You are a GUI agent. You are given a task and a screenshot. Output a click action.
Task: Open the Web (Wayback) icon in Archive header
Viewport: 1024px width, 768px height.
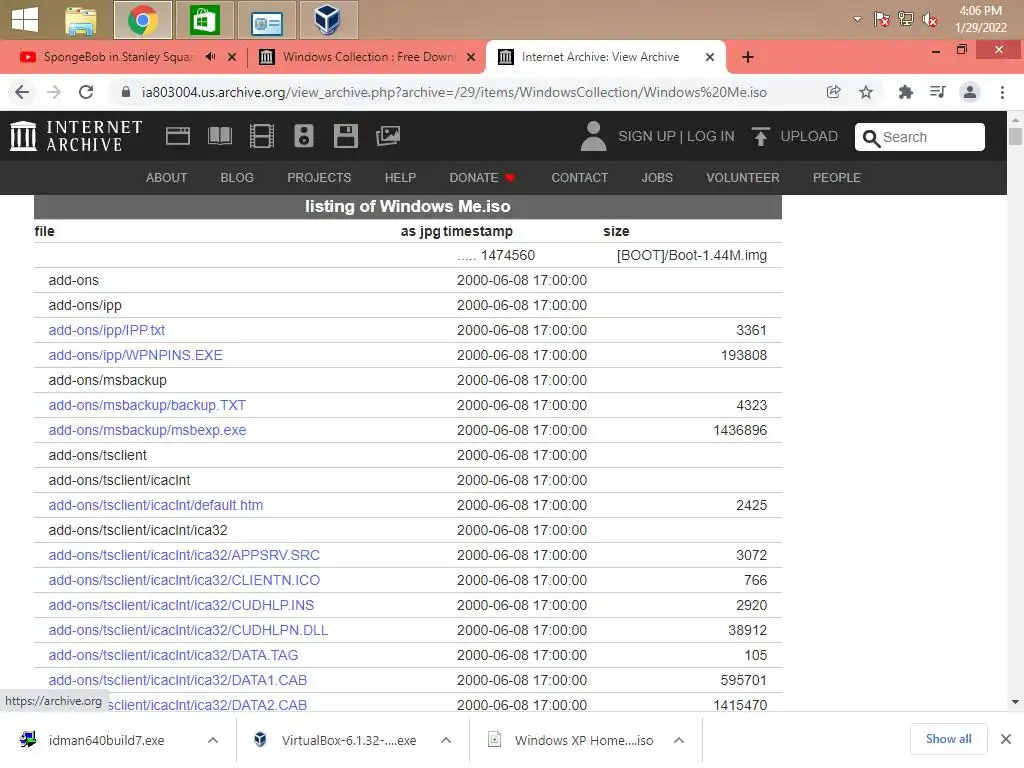click(178, 136)
